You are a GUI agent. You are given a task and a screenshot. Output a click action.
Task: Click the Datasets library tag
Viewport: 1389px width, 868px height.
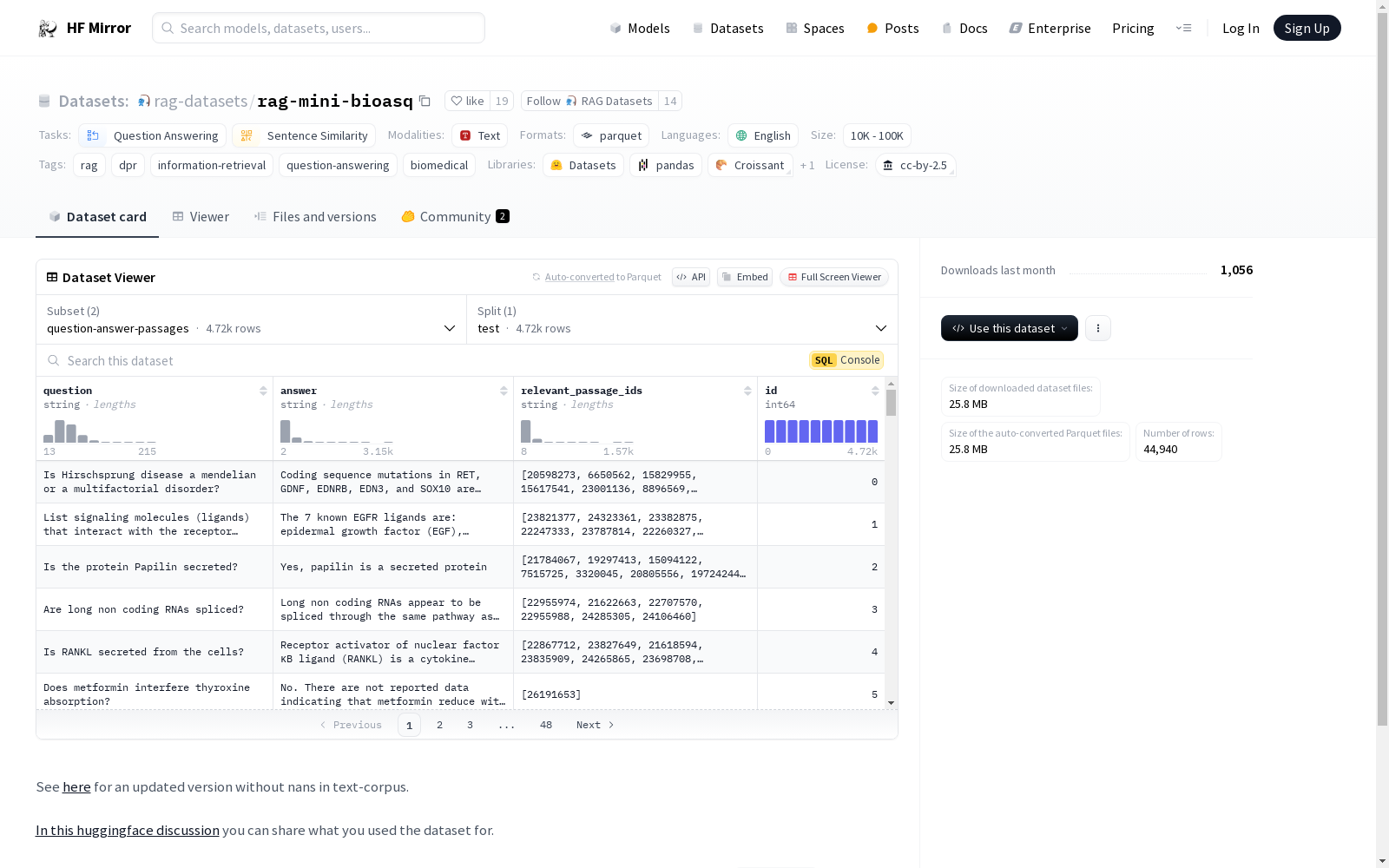(583, 165)
